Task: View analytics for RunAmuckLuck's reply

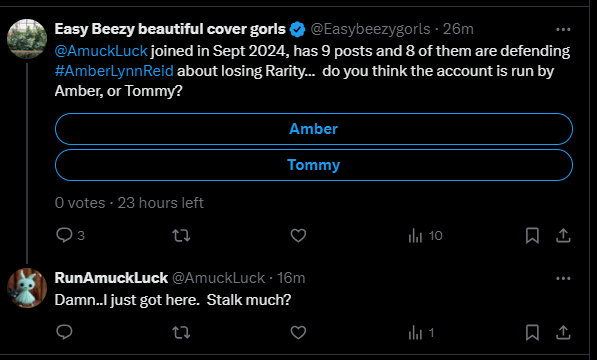Action: coord(421,333)
